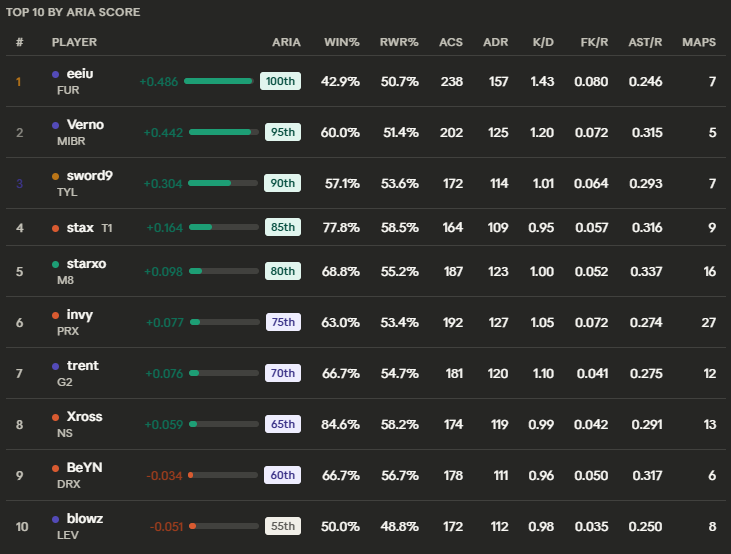The width and height of the screenshot is (731, 554).
Task: Open player eeiu's profile
Action: coord(80,74)
